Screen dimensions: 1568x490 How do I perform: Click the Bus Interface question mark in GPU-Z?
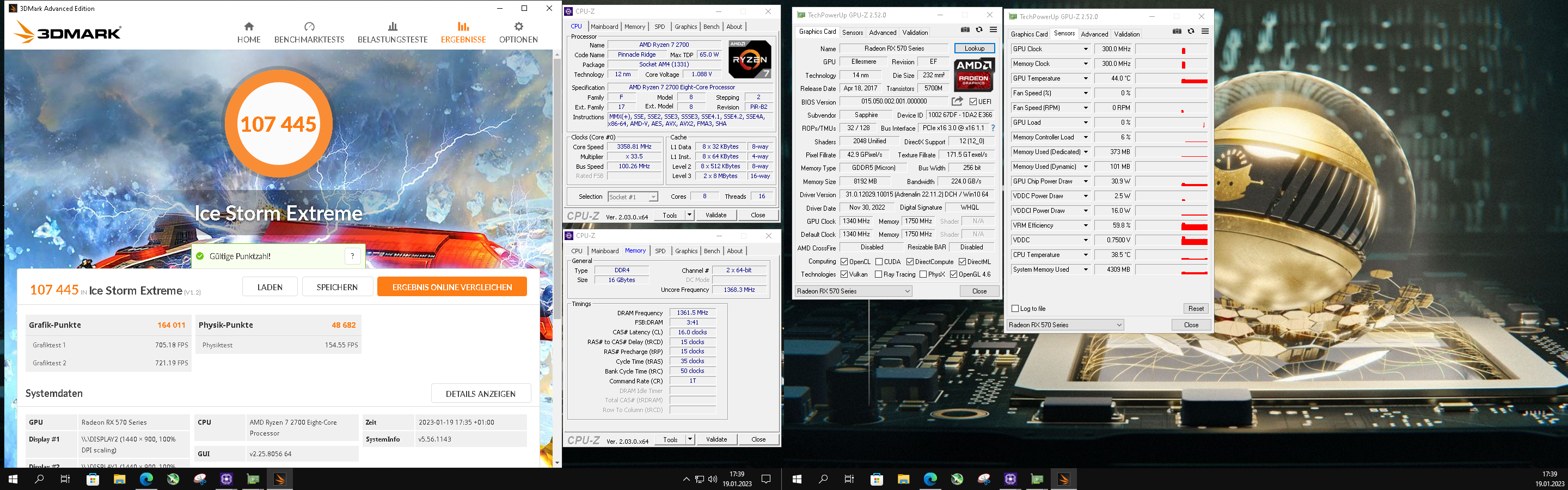click(x=993, y=128)
